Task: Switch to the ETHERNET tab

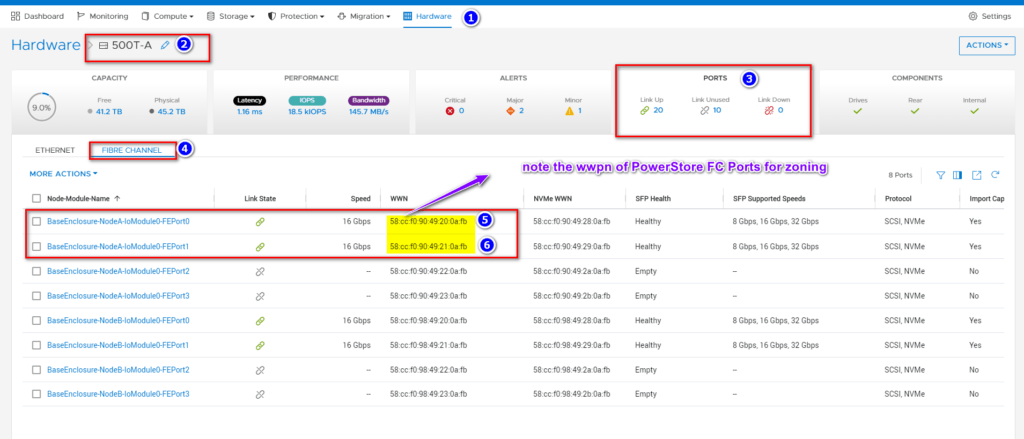Action: (x=55, y=150)
